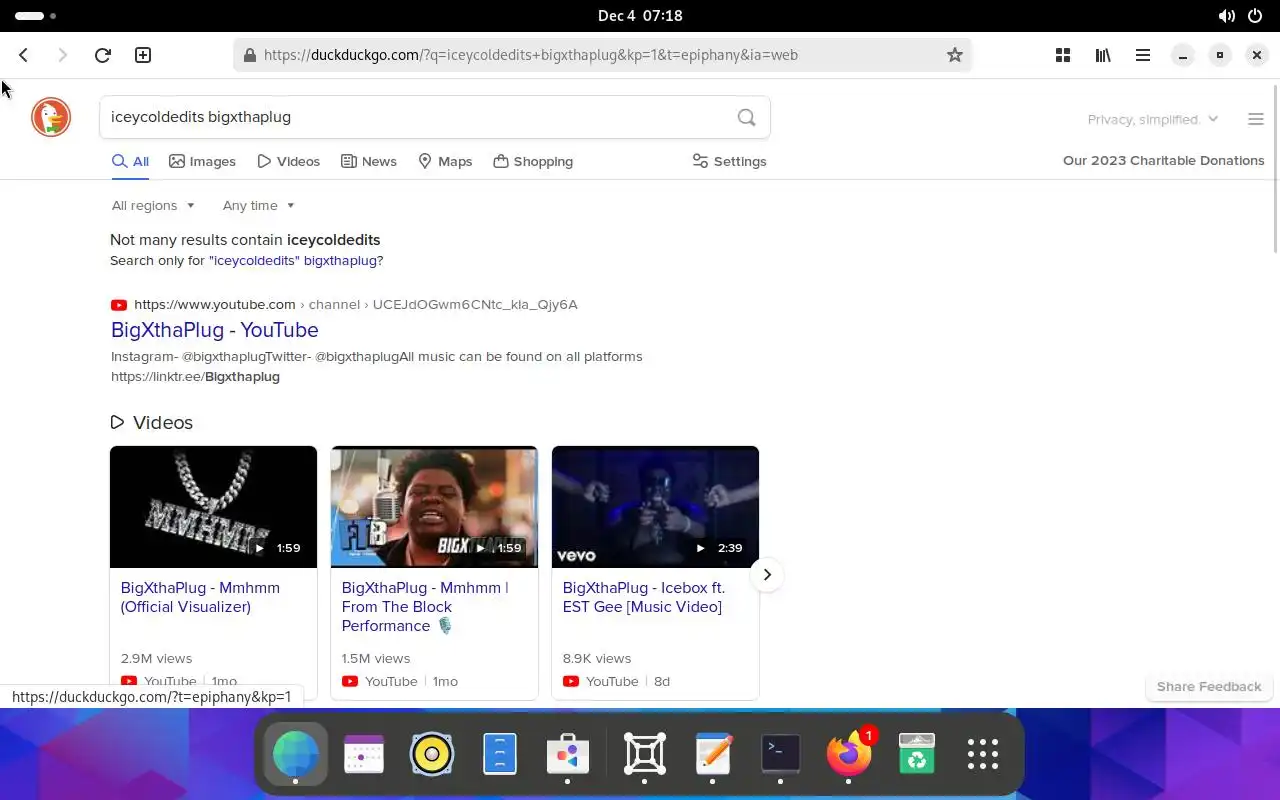The image size is (1280, 800).
Task: Open the DuckDuckGo side menu
Action: coord(1256,119)
